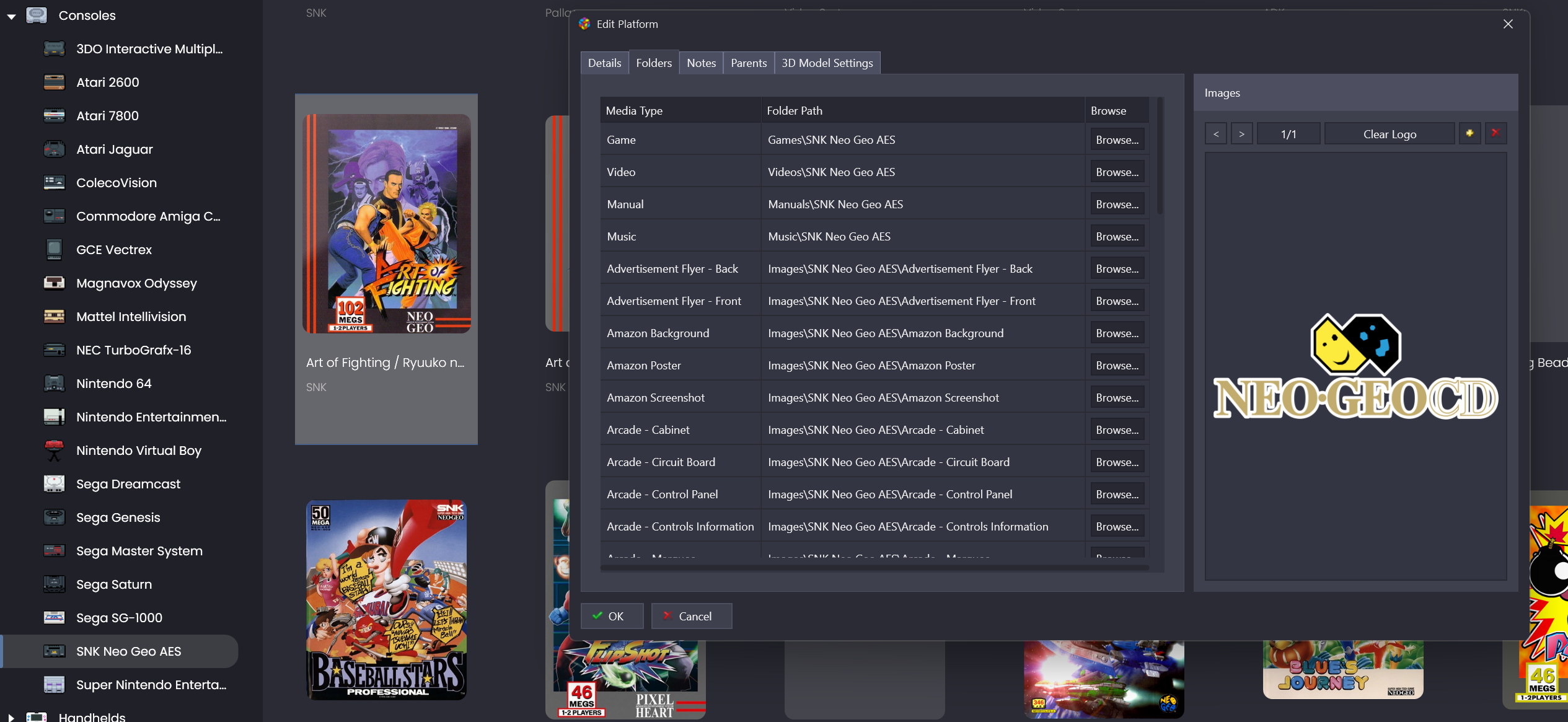Image resolution: width=1568 pixels, height=722 pixels.
Task: Open the 3D Model Settings tab
Action: coord(827,63)
